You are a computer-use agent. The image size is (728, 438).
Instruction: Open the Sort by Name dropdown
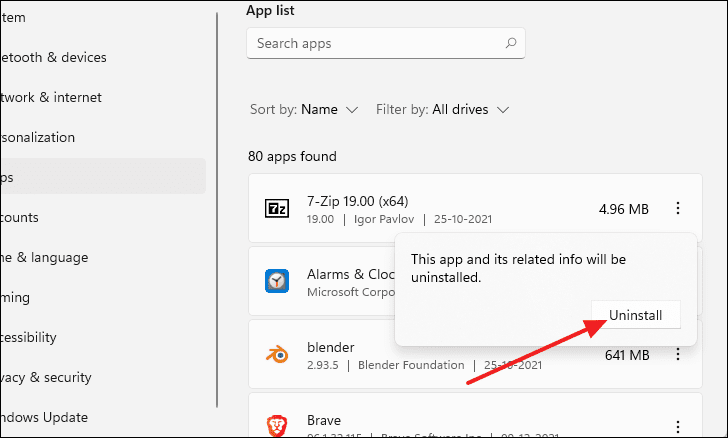(304, 110)
